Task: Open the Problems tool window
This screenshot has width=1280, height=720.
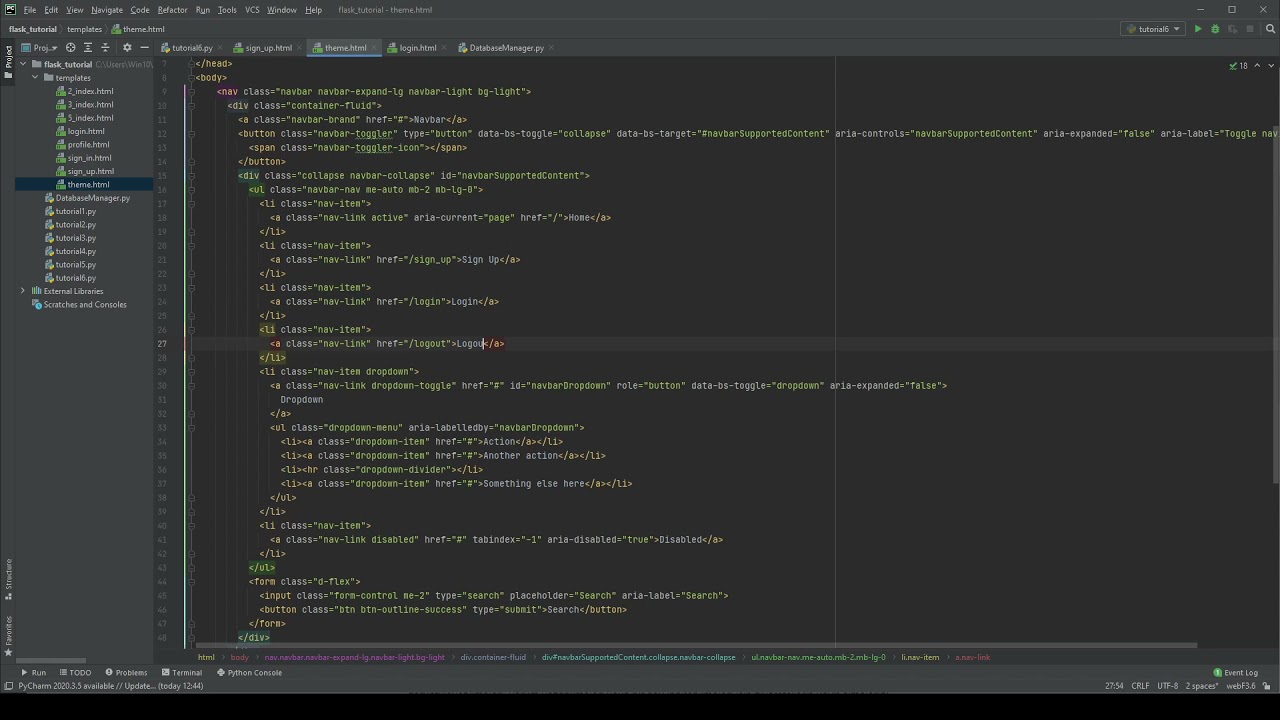Action: [125, 673]
